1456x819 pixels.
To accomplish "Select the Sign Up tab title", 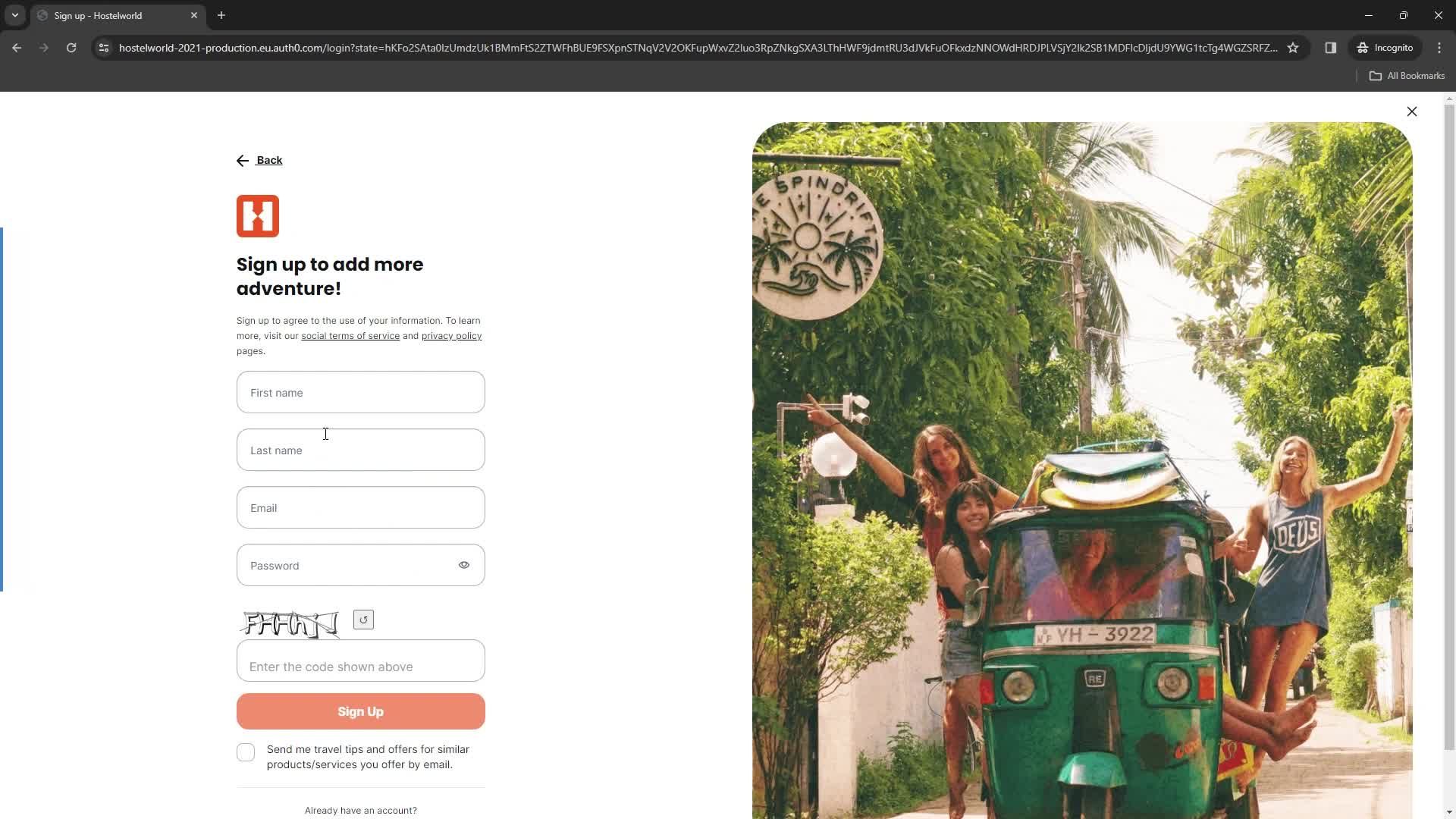I will point(98,15).
